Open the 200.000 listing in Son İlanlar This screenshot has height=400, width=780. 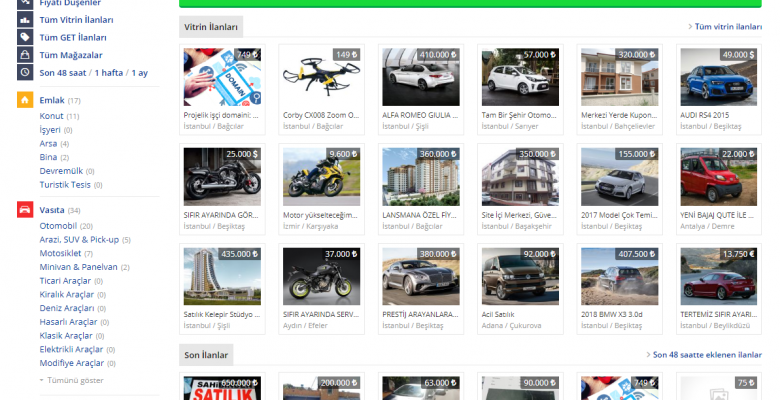[x=321, y=387]
